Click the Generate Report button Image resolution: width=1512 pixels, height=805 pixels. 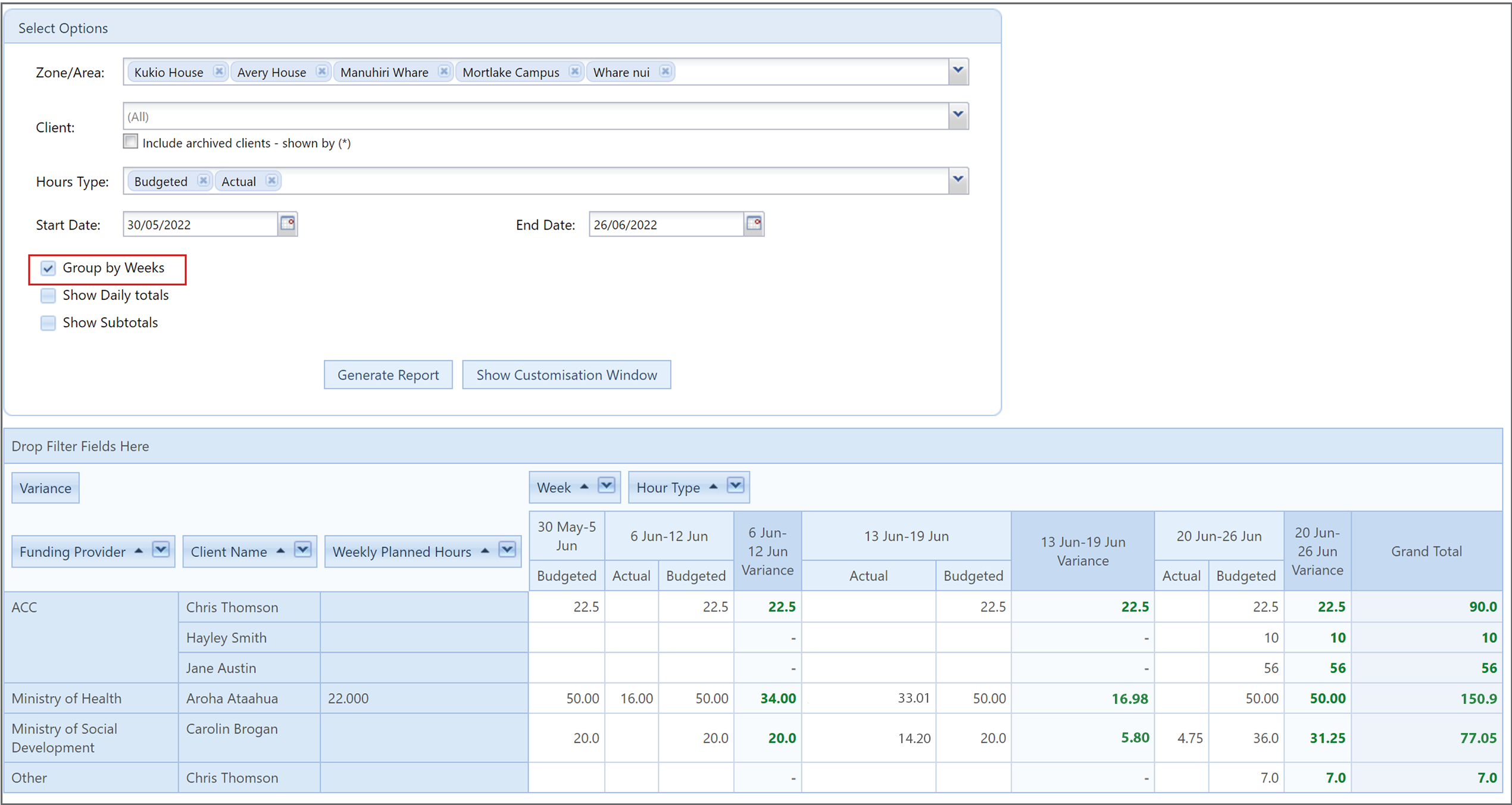point(388,375)
